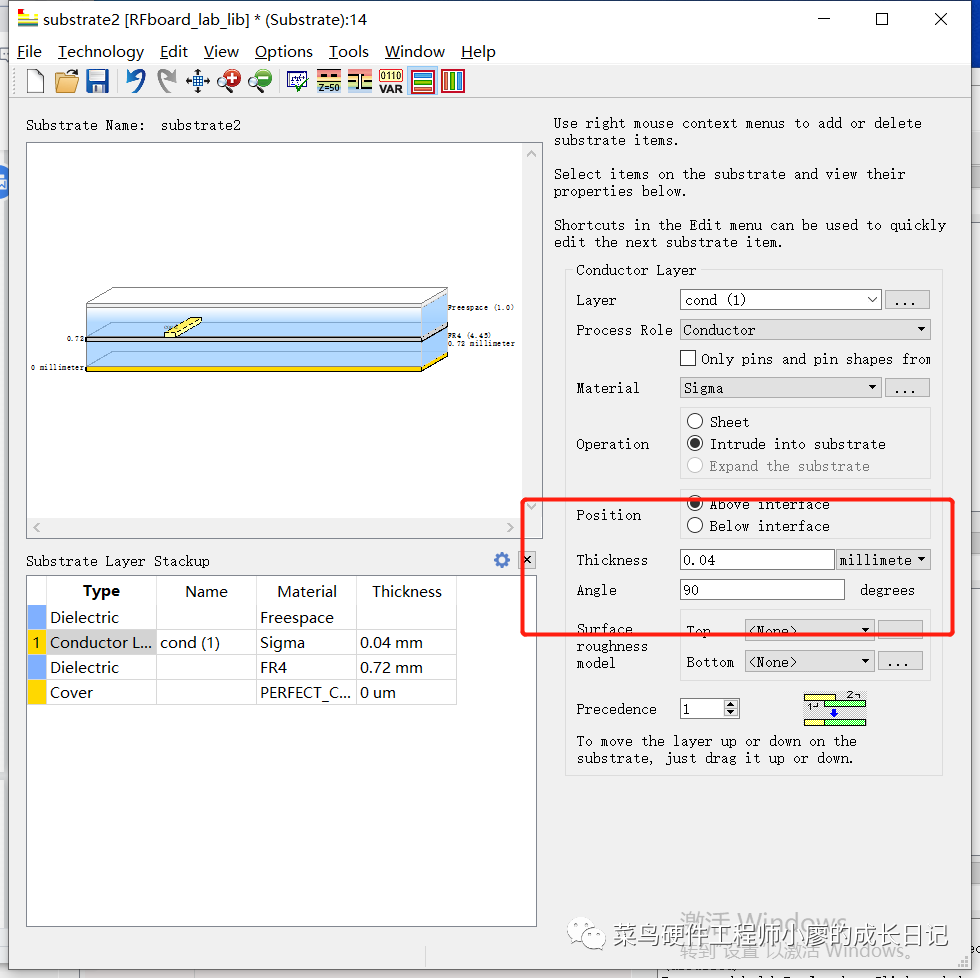This screenshot has width=980, height=978.
Task: Select the Freespace Dielectric row
Action: (242, 617)
